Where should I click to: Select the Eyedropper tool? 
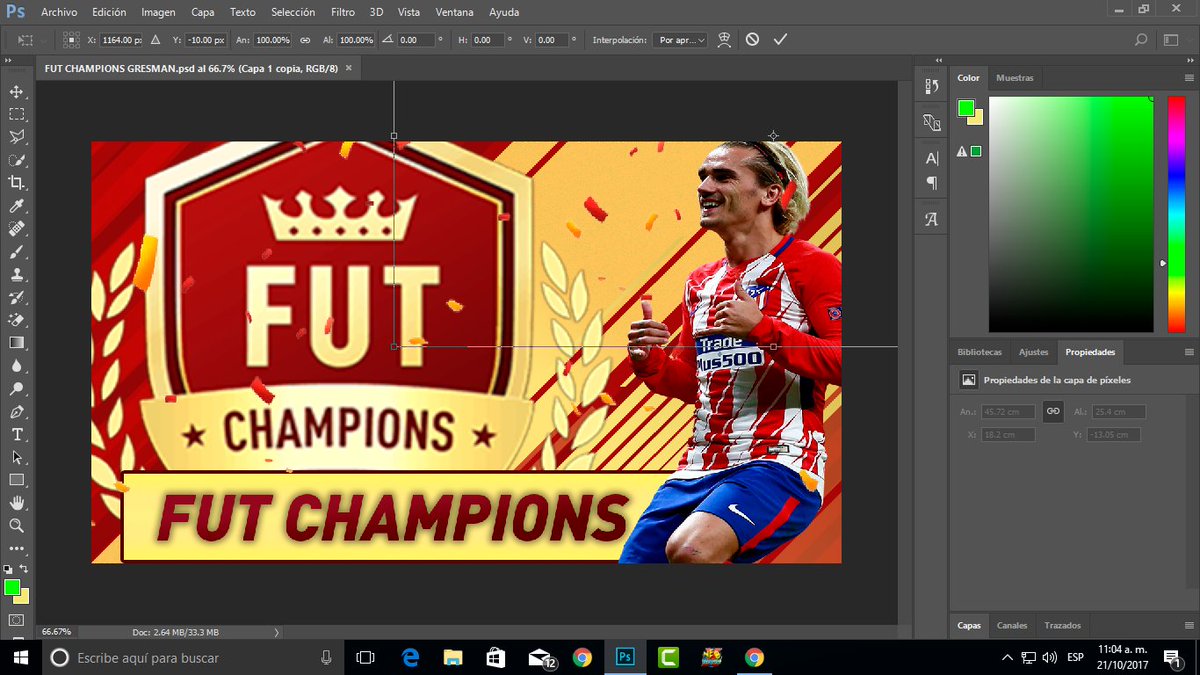click(x=17, y=205)
